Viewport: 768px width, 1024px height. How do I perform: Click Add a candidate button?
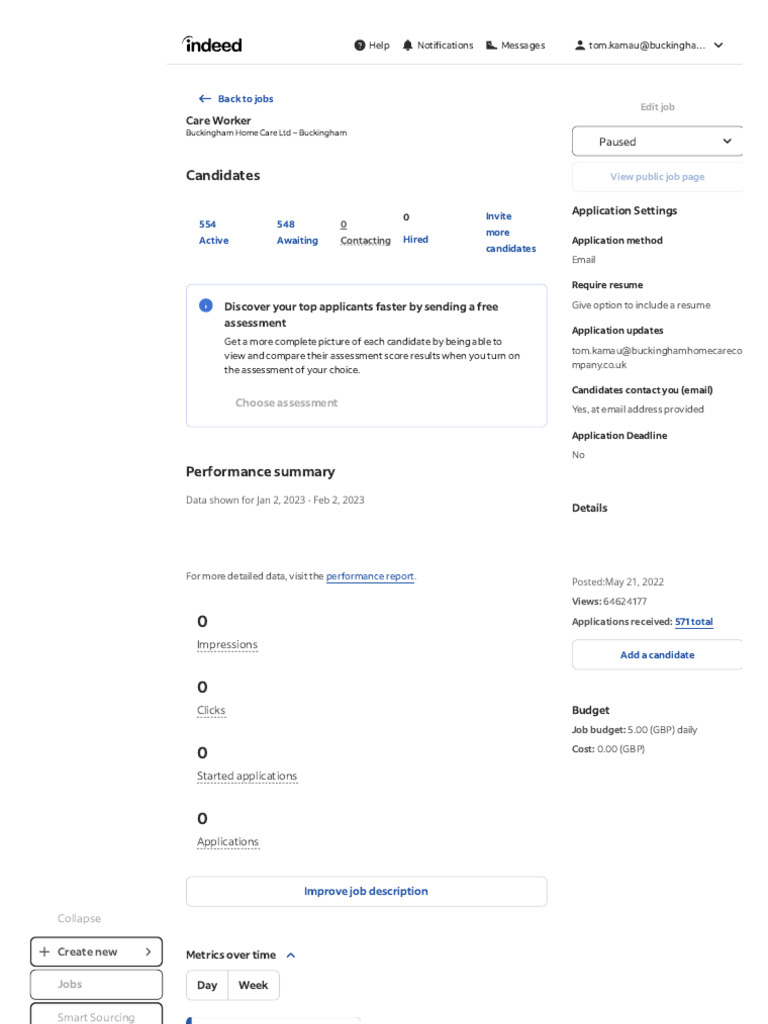[657, 654]
